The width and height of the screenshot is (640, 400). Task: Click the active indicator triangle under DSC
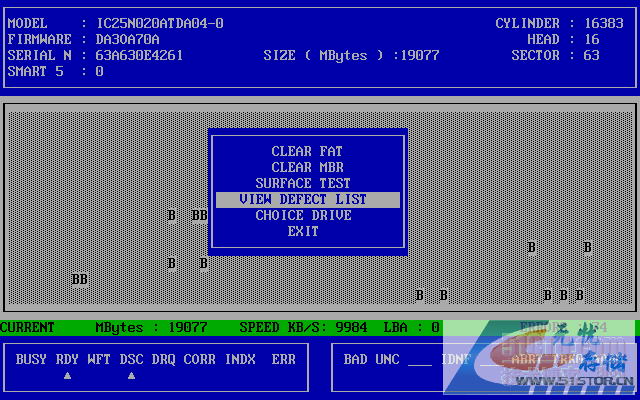click(131, 376)
